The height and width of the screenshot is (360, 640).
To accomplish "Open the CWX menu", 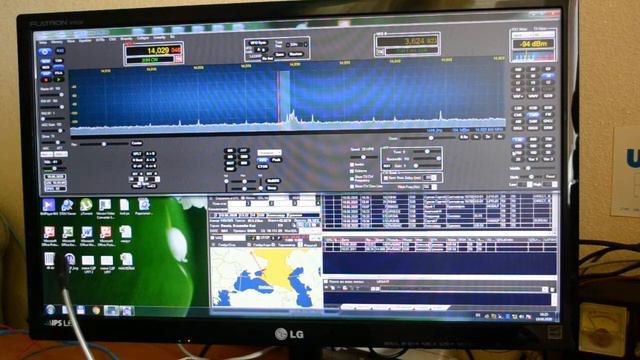I will pos(113,39).
